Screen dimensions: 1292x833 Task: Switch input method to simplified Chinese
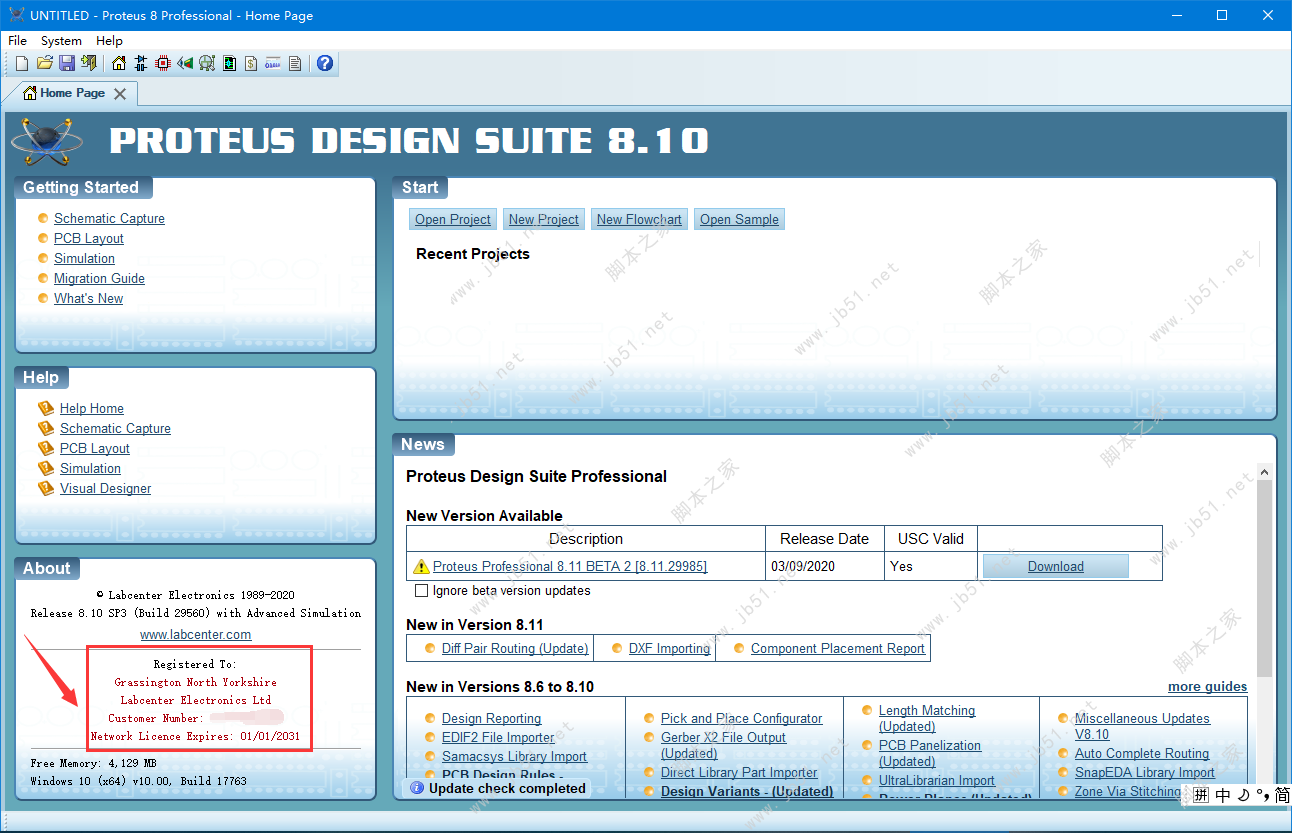[x=1283, y=794]
